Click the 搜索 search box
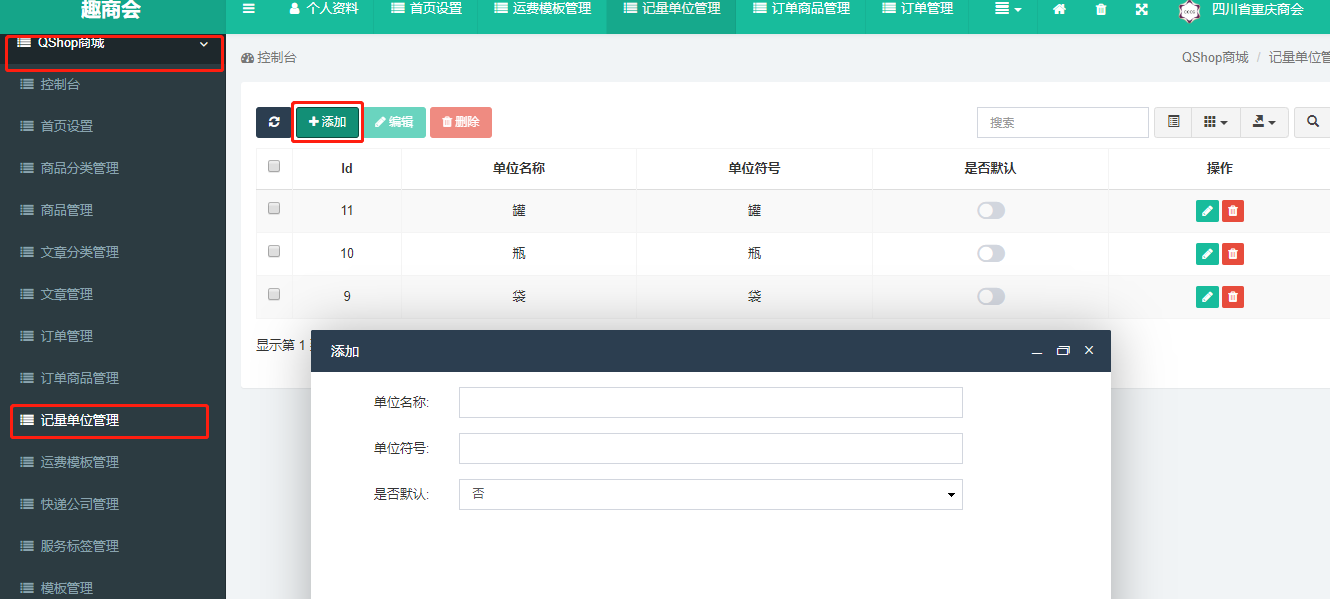Image resolution: width=1330 pixels, height=599 pixels. (x=1062, y=122)
